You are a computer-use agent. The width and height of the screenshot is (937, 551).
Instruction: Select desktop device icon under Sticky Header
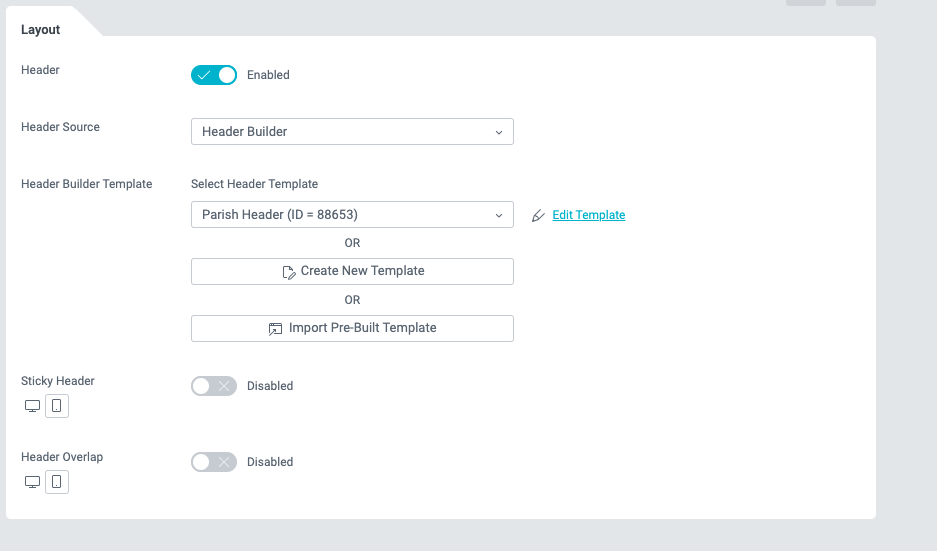32,406
